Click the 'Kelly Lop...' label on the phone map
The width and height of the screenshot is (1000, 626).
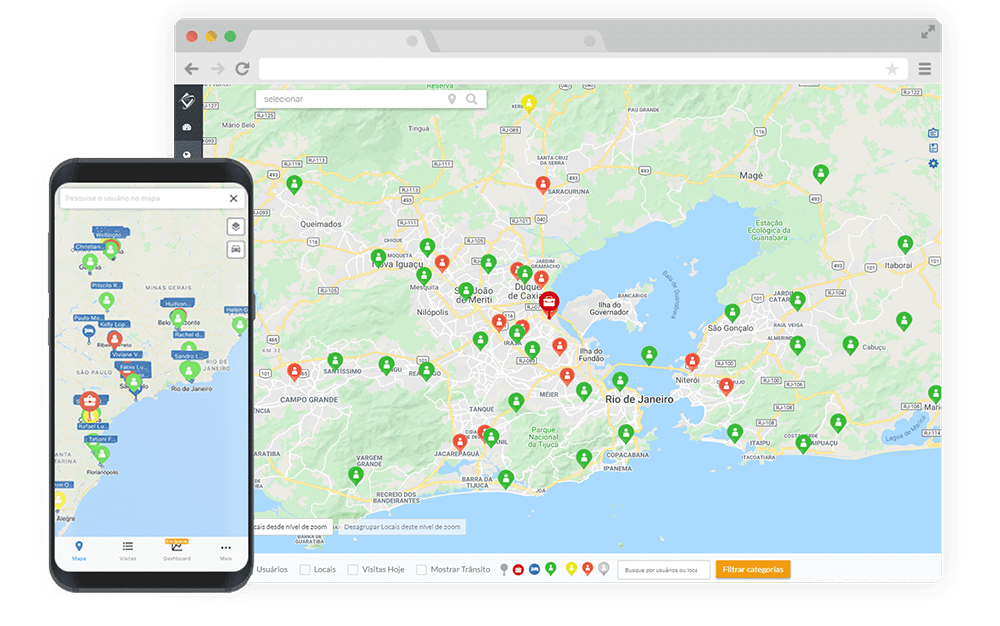click(114, 324)
